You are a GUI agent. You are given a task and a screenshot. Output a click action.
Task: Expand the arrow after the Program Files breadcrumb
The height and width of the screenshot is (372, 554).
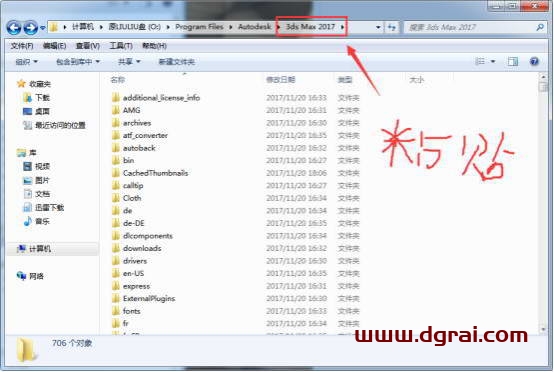(x=231, y=27)
